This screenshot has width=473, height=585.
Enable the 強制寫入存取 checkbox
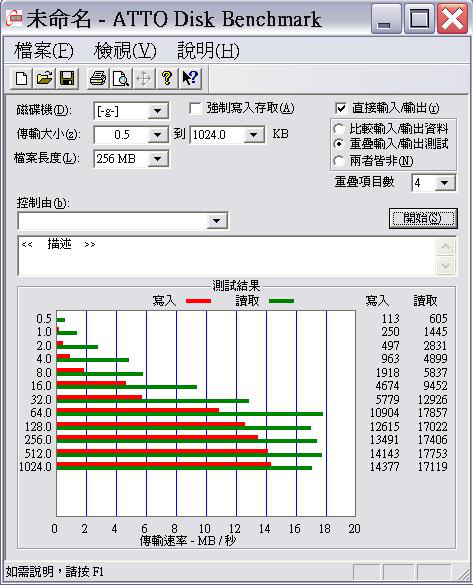click(195, 109)
